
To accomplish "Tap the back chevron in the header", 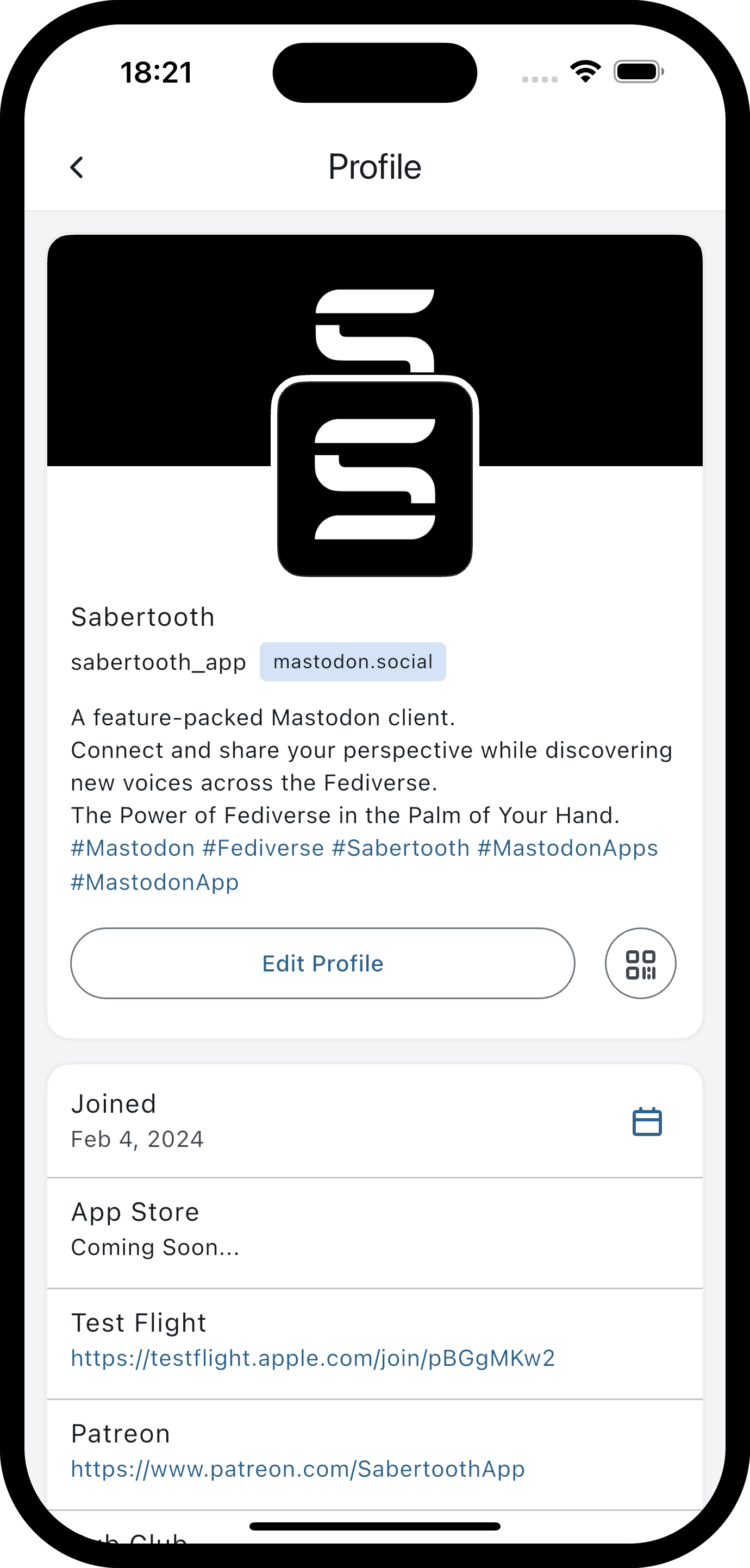I will coord(77,166).
